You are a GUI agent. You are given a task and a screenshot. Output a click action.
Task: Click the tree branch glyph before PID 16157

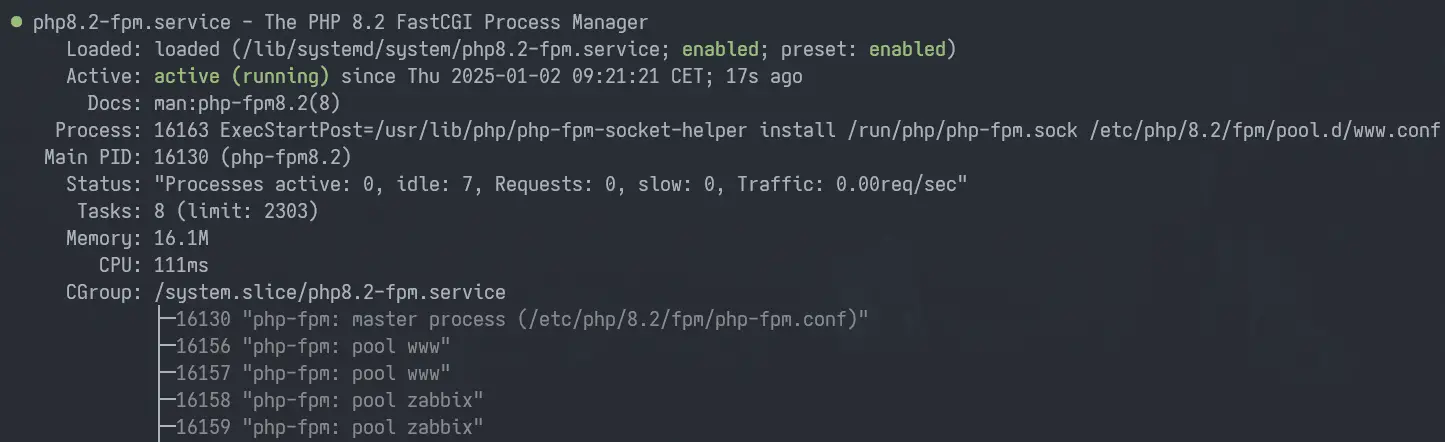click(165, 373)
